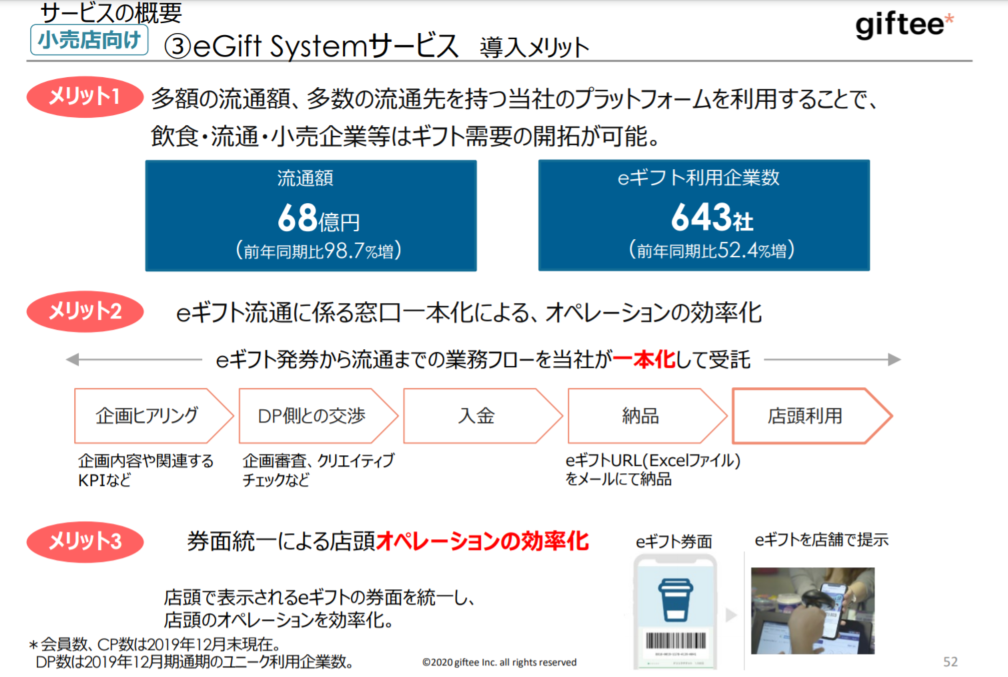This screenshot has width=1008, height=677.
Task: Select the メリット2 red oval label
Action: coord(84,312)
